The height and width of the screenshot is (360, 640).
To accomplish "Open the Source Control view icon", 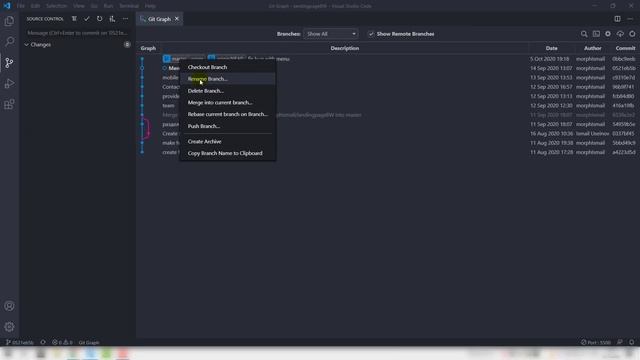I will point(9,62).
